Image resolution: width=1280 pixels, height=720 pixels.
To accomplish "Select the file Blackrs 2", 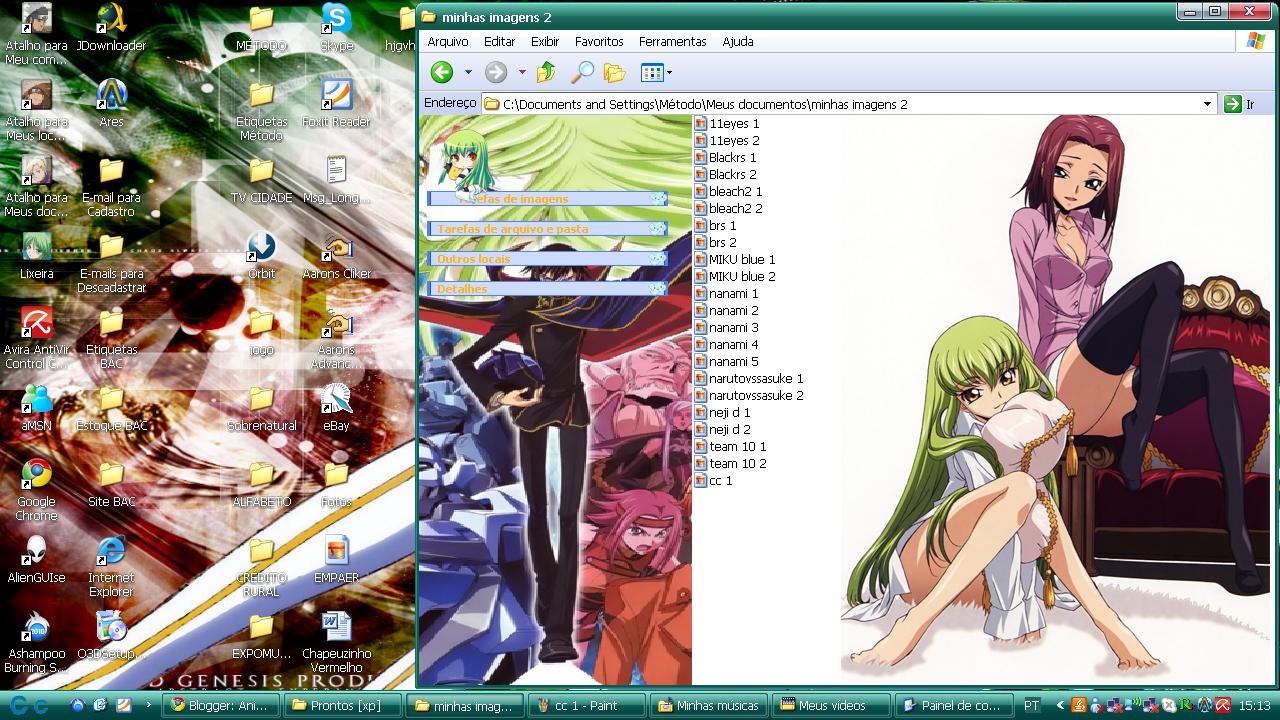I will click(726, 175).
